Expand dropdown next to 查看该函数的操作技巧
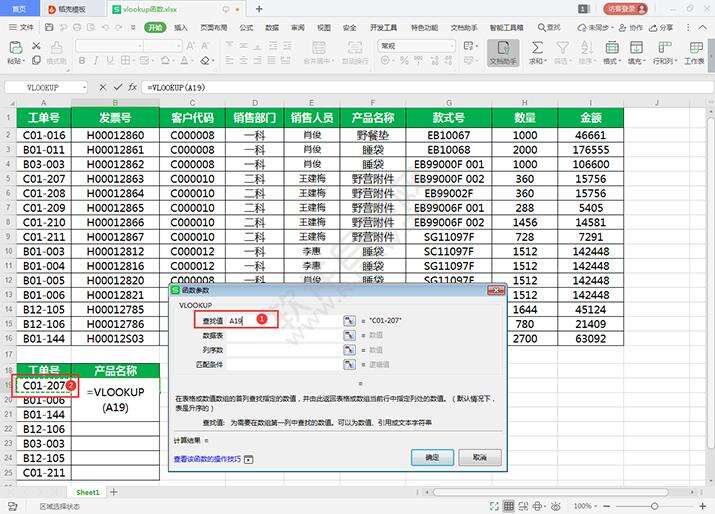 coord(249,459)
